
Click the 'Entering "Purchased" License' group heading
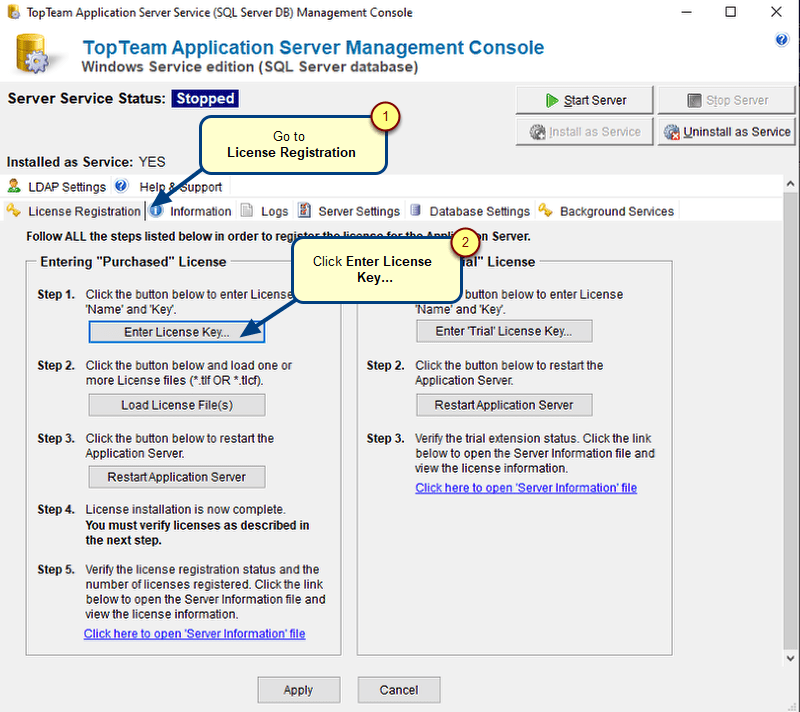(133, 262)
